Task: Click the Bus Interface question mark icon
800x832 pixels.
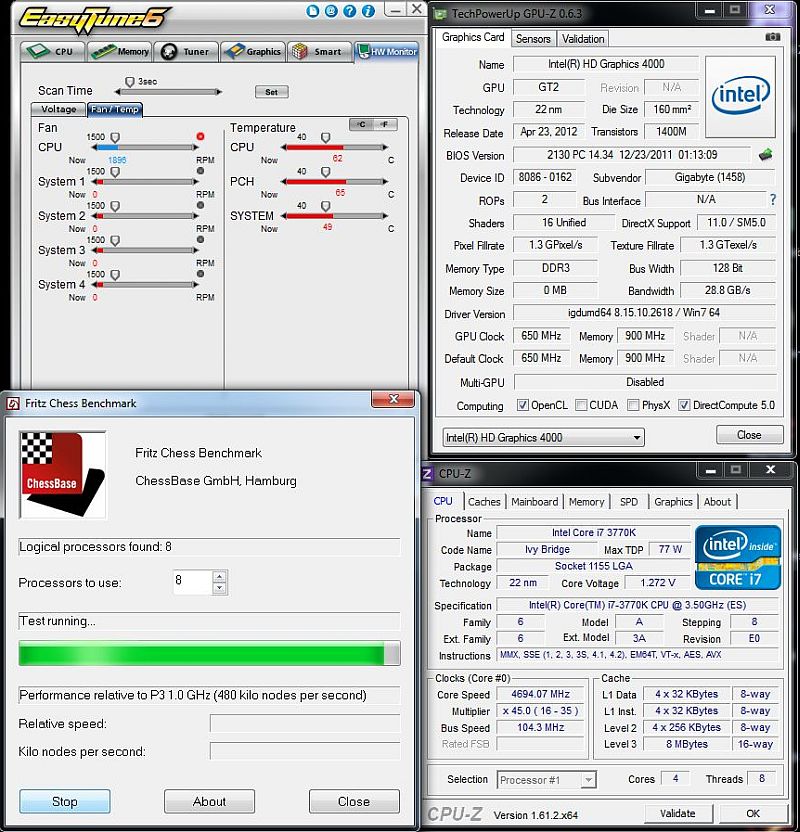Action: (x=772, y=200)
